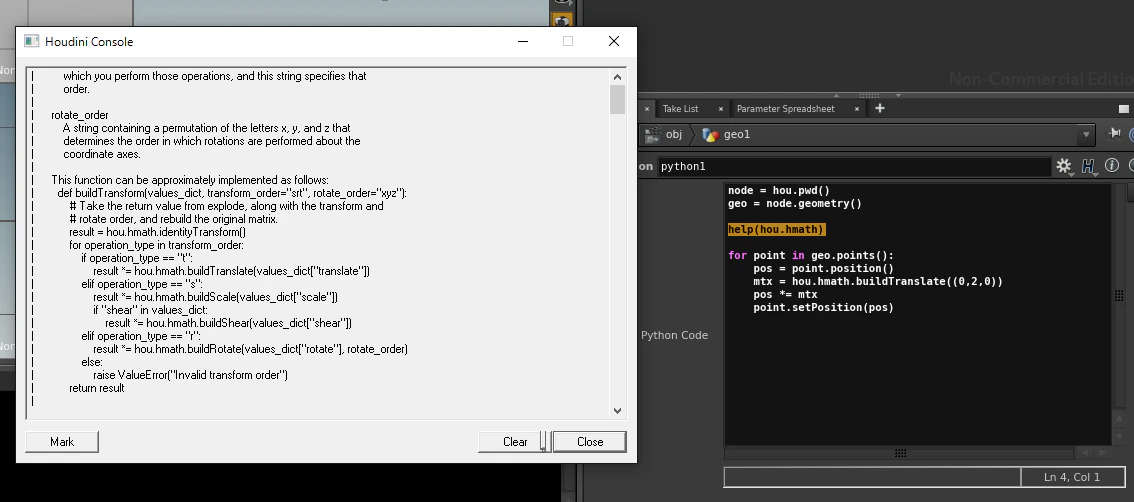
Task: Click the maximize pane icon at tab bar right
Action: pyautogui.click(x=1123, y=109)
